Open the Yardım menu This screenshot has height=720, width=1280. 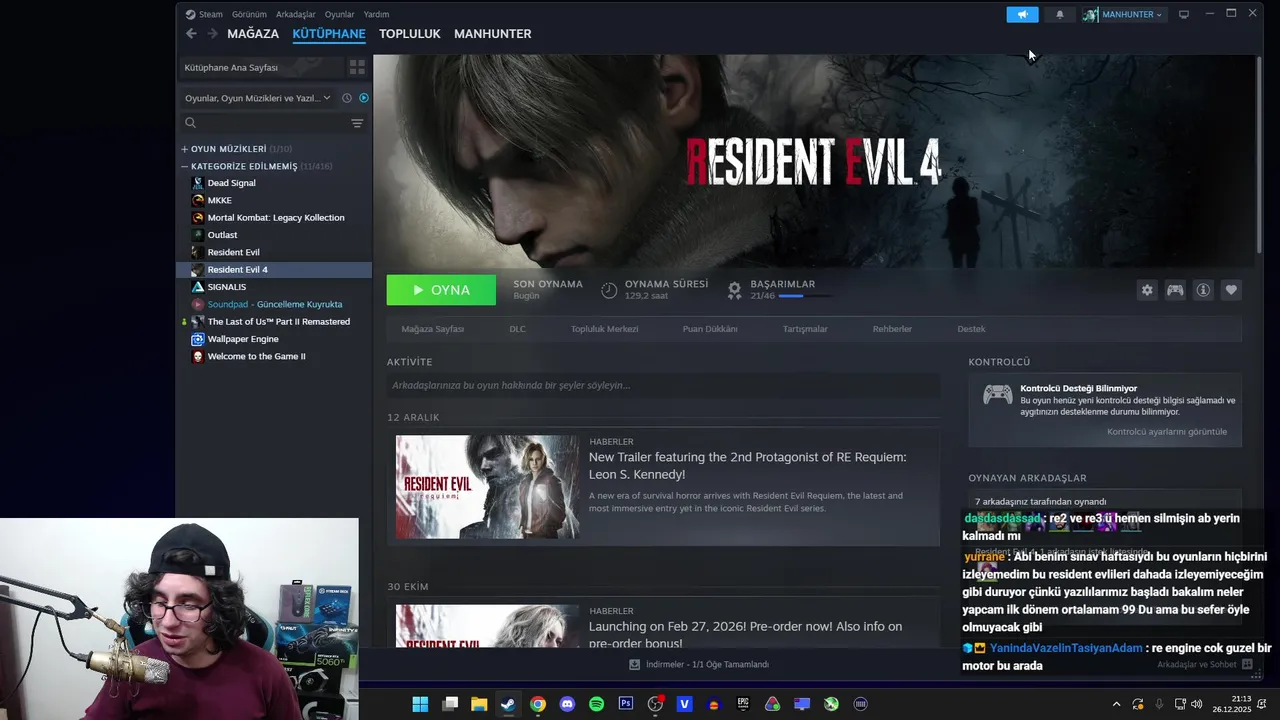click(377, 14)
